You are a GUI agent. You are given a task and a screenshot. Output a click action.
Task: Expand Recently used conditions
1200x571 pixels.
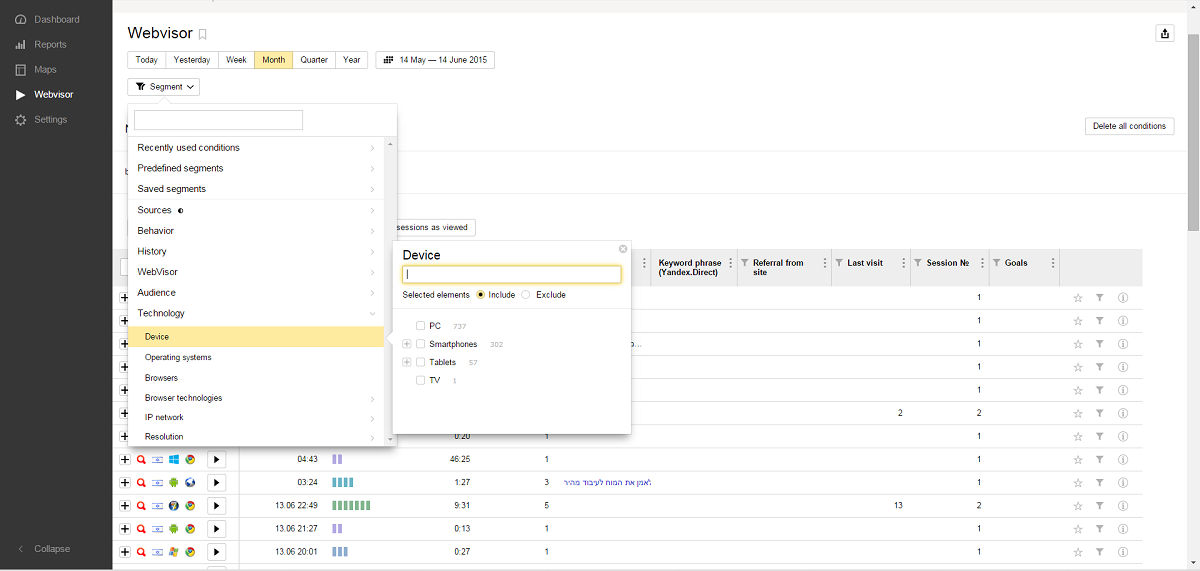click(257, 147)
